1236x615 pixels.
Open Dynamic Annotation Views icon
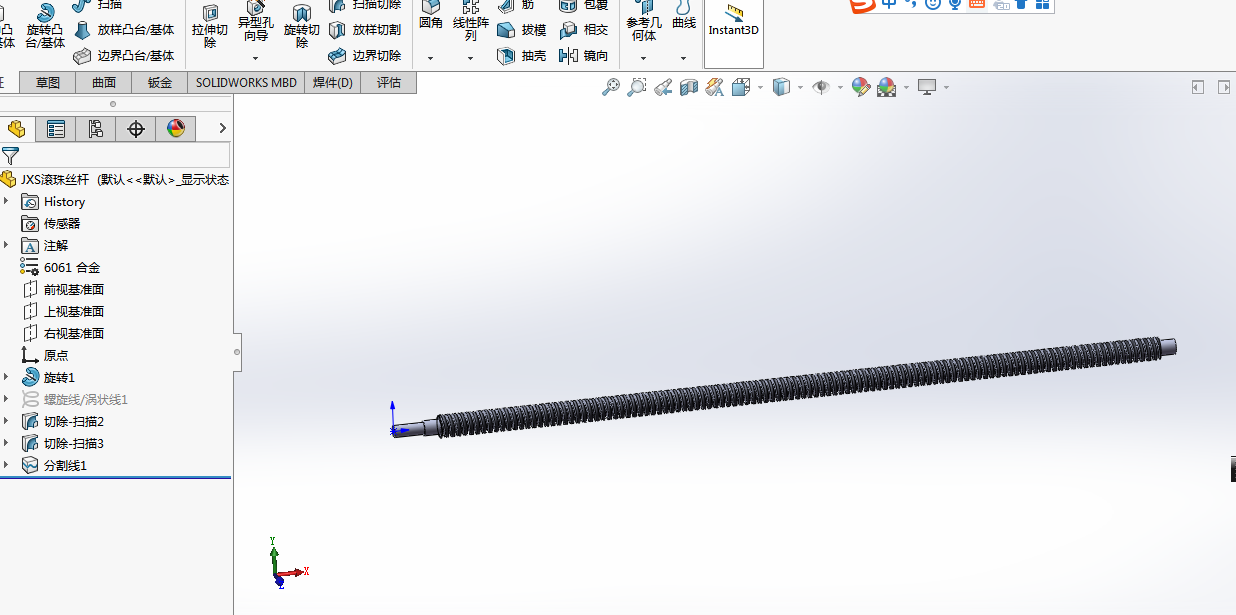tap(714, 88)
